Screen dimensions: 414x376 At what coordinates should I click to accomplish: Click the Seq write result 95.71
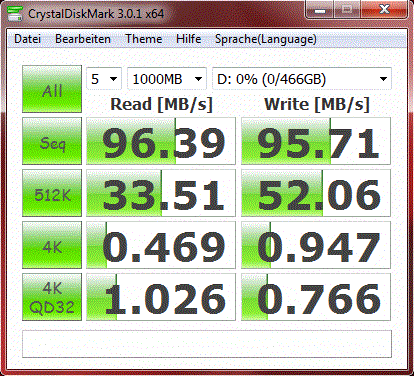pyautogui.click(x=316, y=141)
